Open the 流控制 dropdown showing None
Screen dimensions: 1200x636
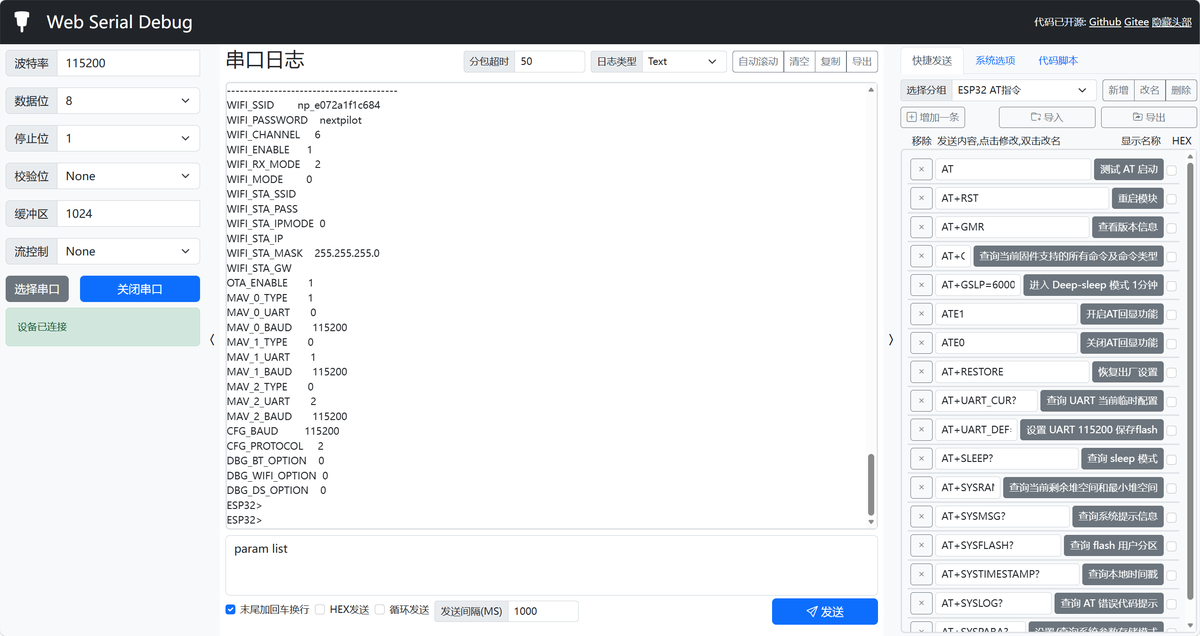[128, 251]
